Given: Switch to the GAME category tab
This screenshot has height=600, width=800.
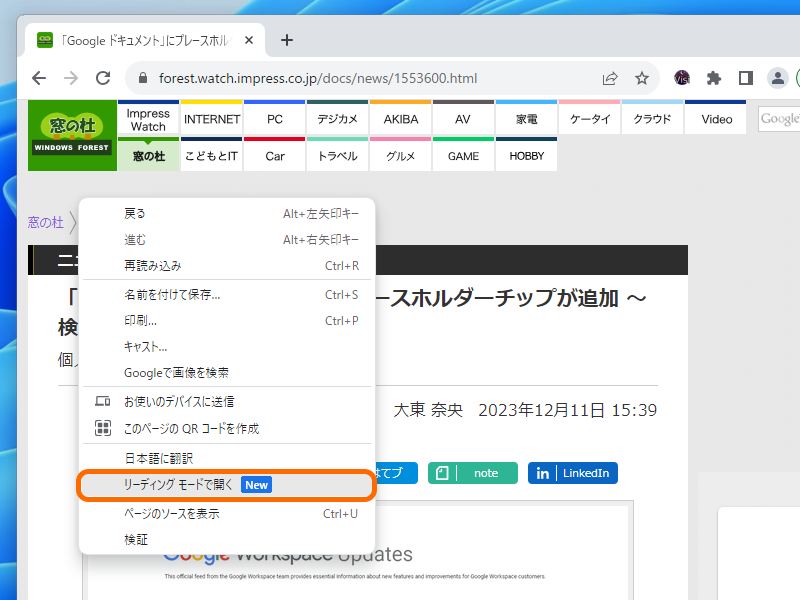Looking at the screenshot, I should (463, 156).
